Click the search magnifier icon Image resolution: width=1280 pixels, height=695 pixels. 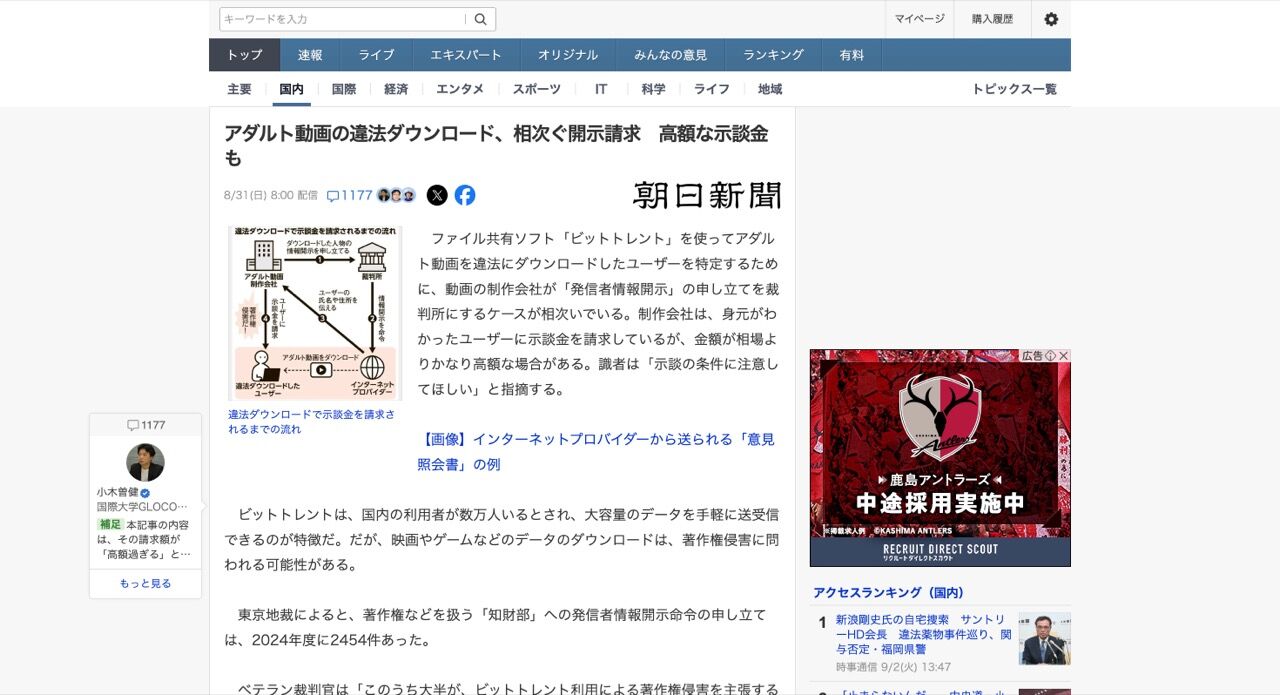point(481,19)
